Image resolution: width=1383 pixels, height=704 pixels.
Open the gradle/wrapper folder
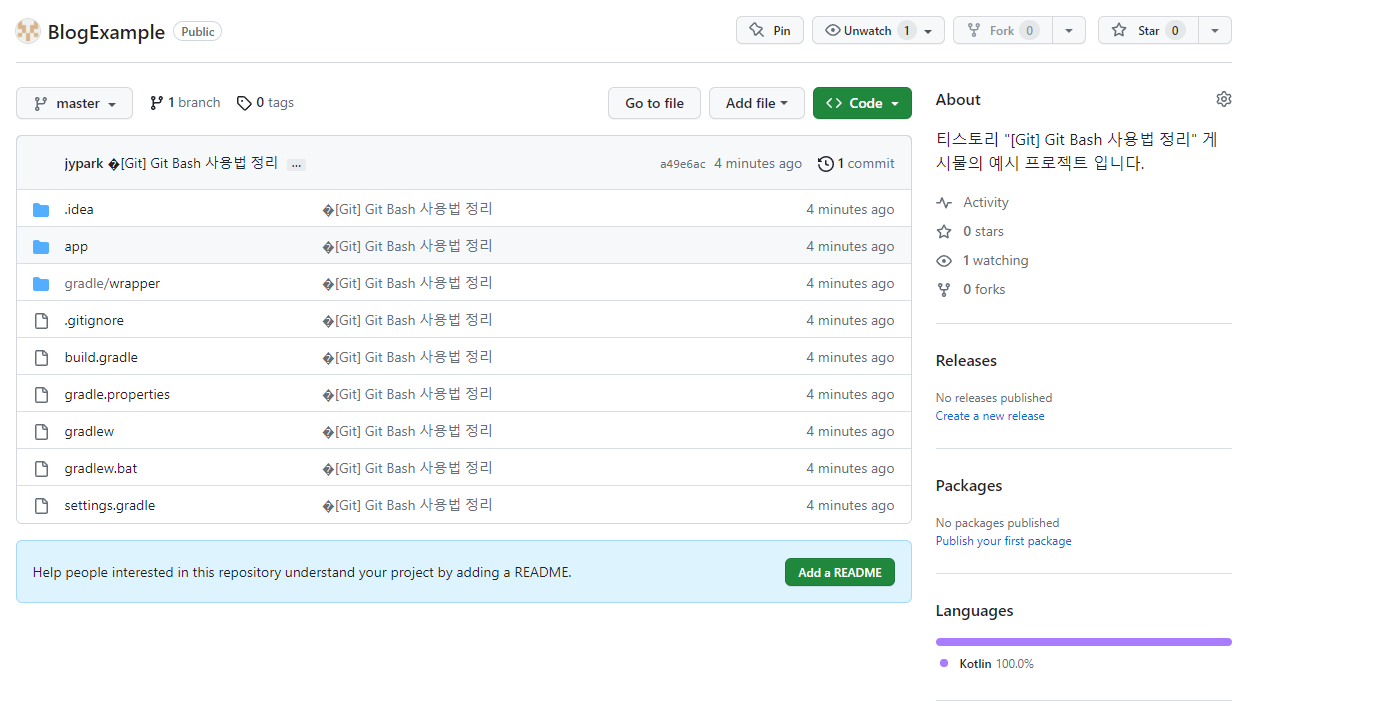pos(112,284)
